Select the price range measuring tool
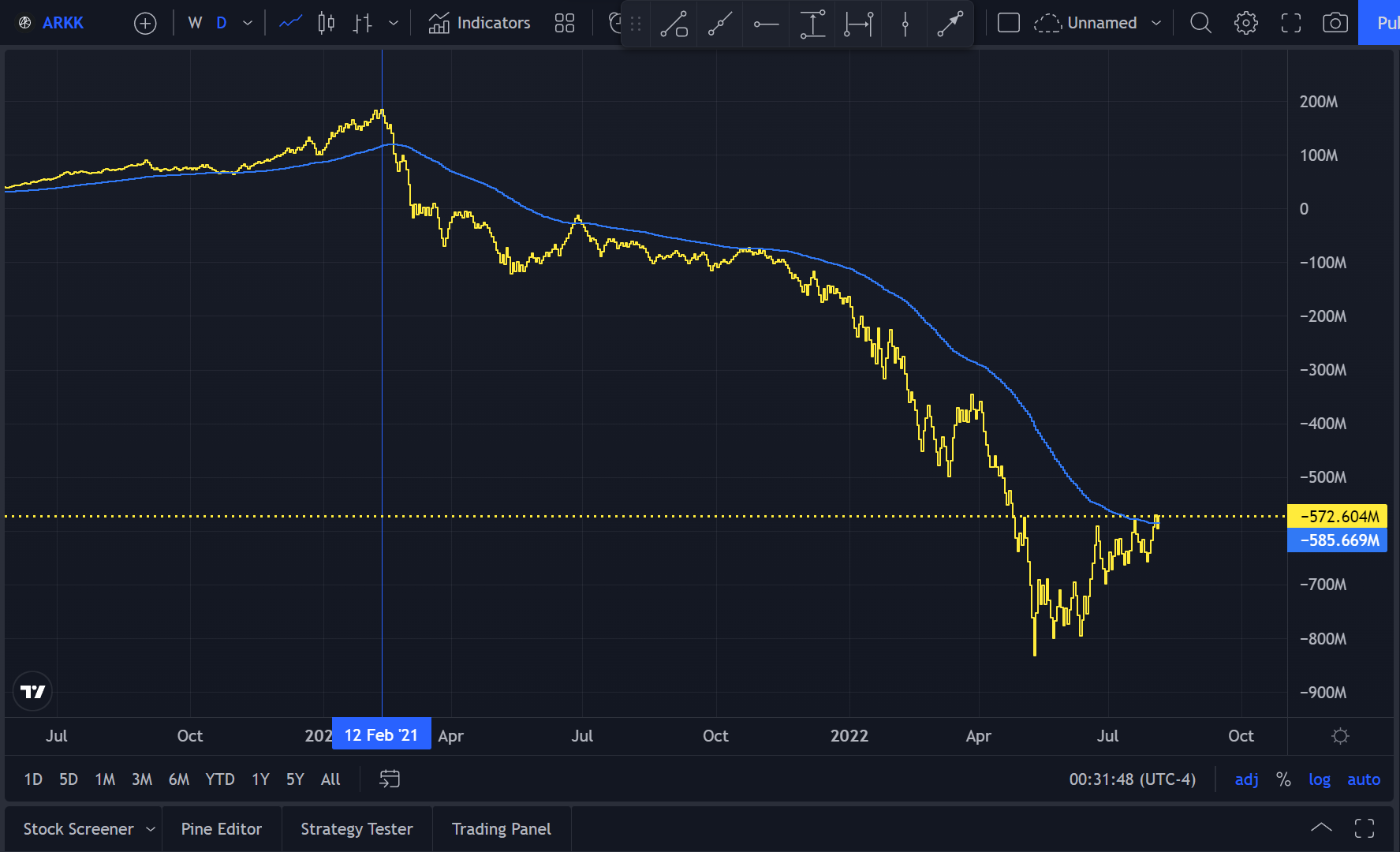The image size is (1400, 852). pyautogui.click(x=812, y=24)
